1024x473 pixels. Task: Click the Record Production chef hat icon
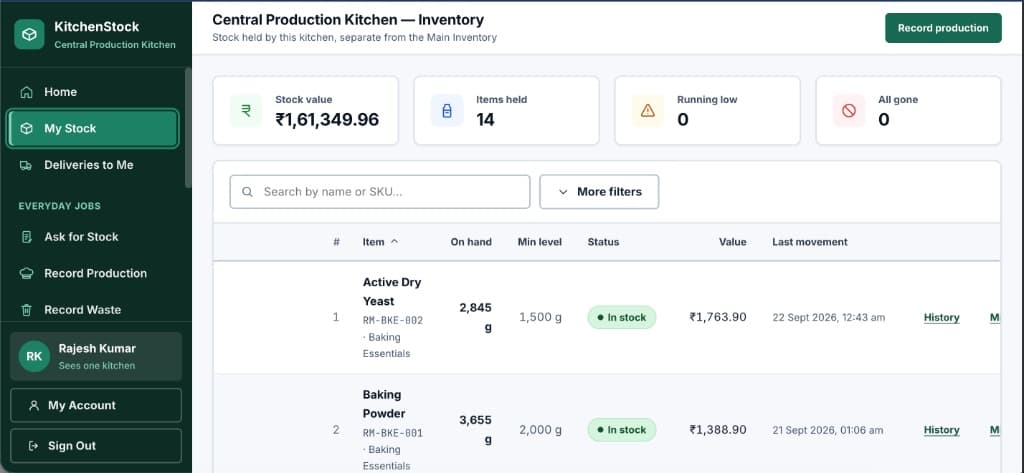[26, 274]
